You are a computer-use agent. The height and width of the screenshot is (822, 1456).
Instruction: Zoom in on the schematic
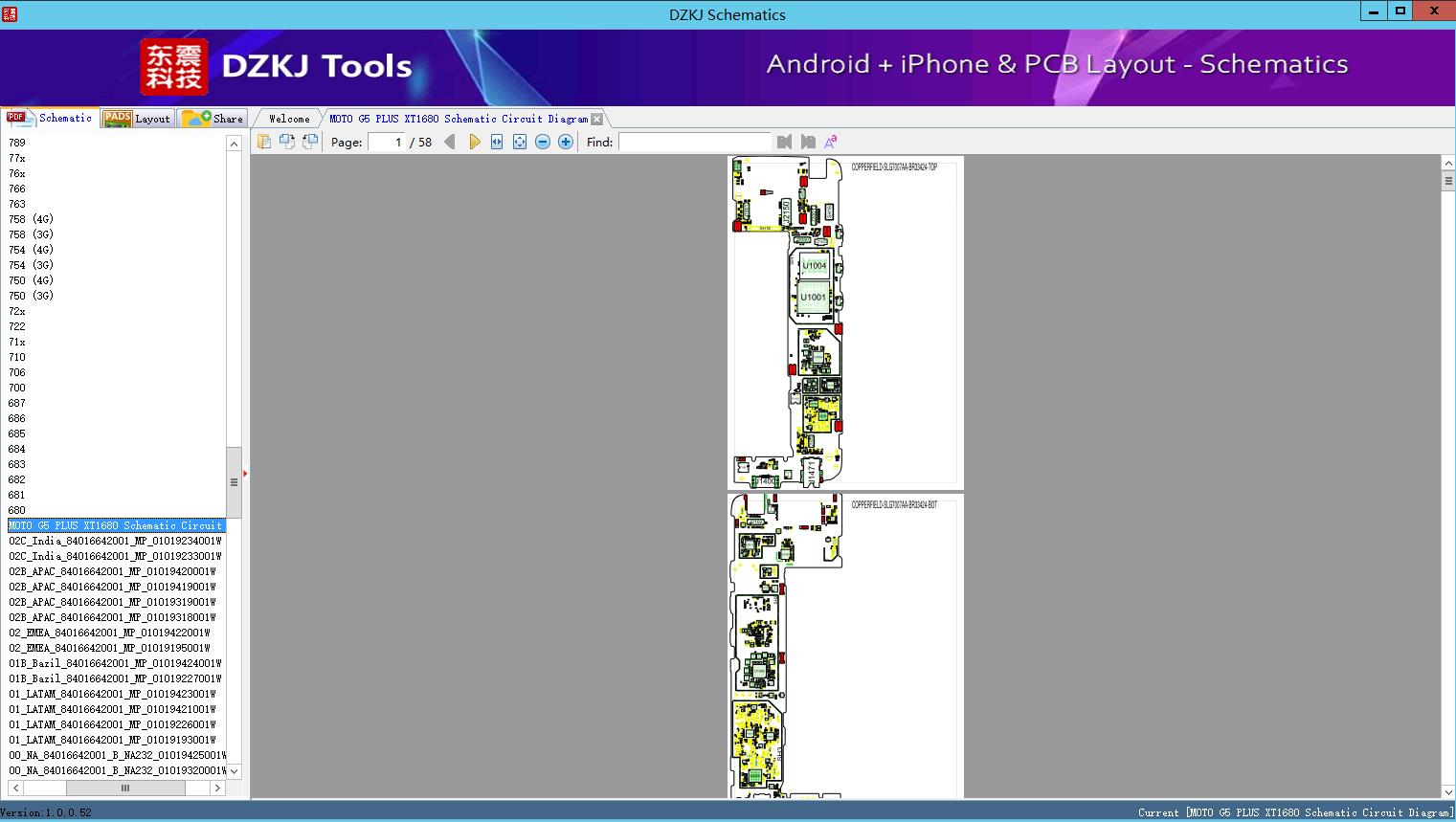coord(566,142)
